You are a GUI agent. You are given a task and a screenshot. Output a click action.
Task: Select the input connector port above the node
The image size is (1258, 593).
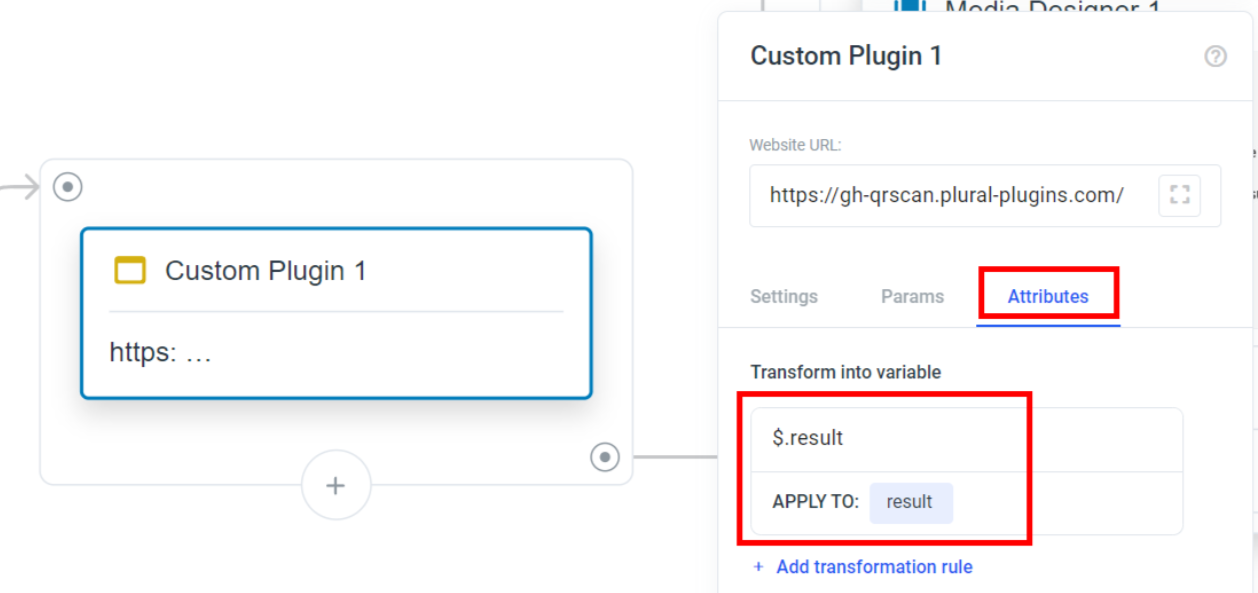[68, 186]
